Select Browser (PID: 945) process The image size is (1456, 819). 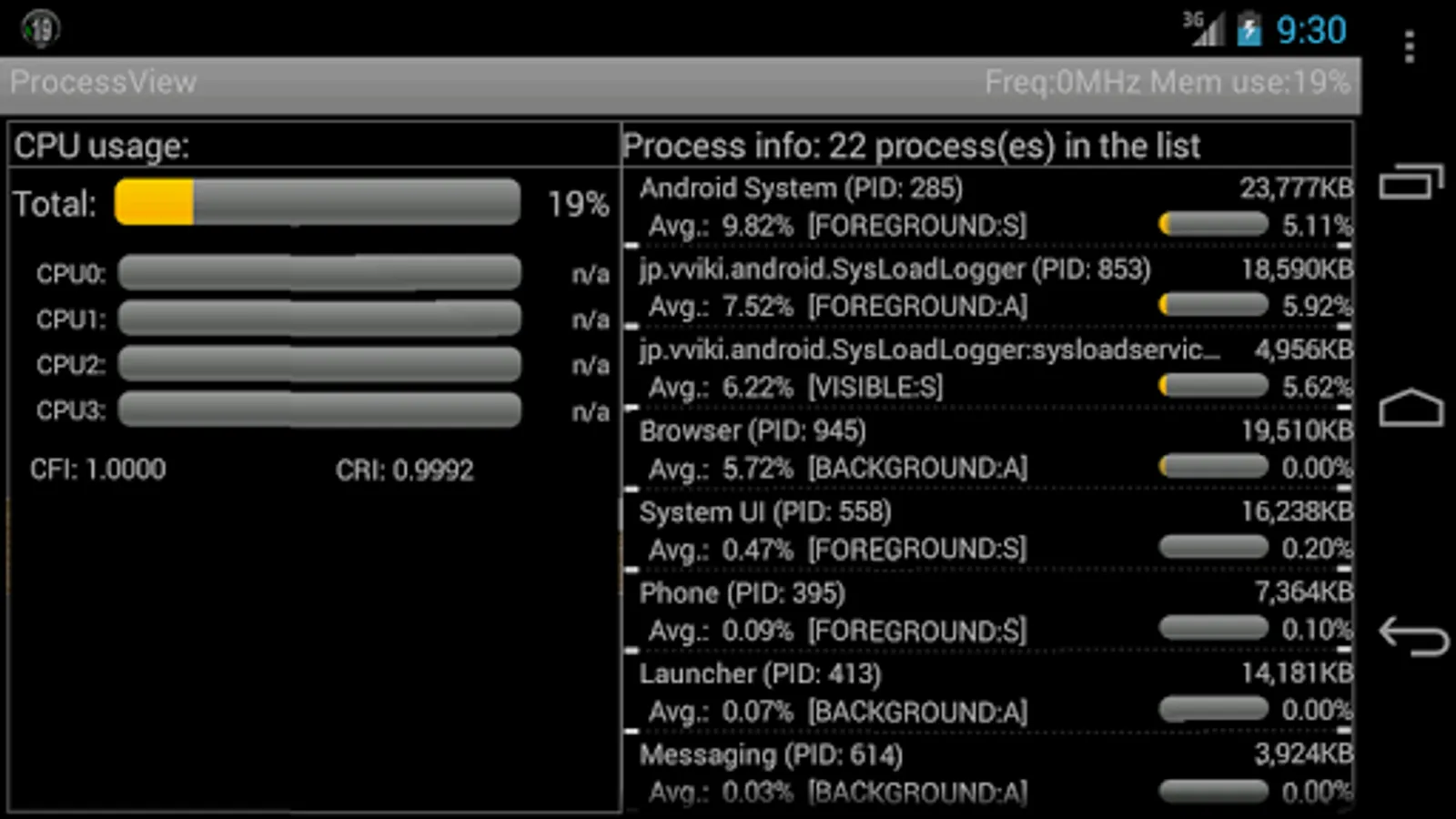[x=988, y=449]
